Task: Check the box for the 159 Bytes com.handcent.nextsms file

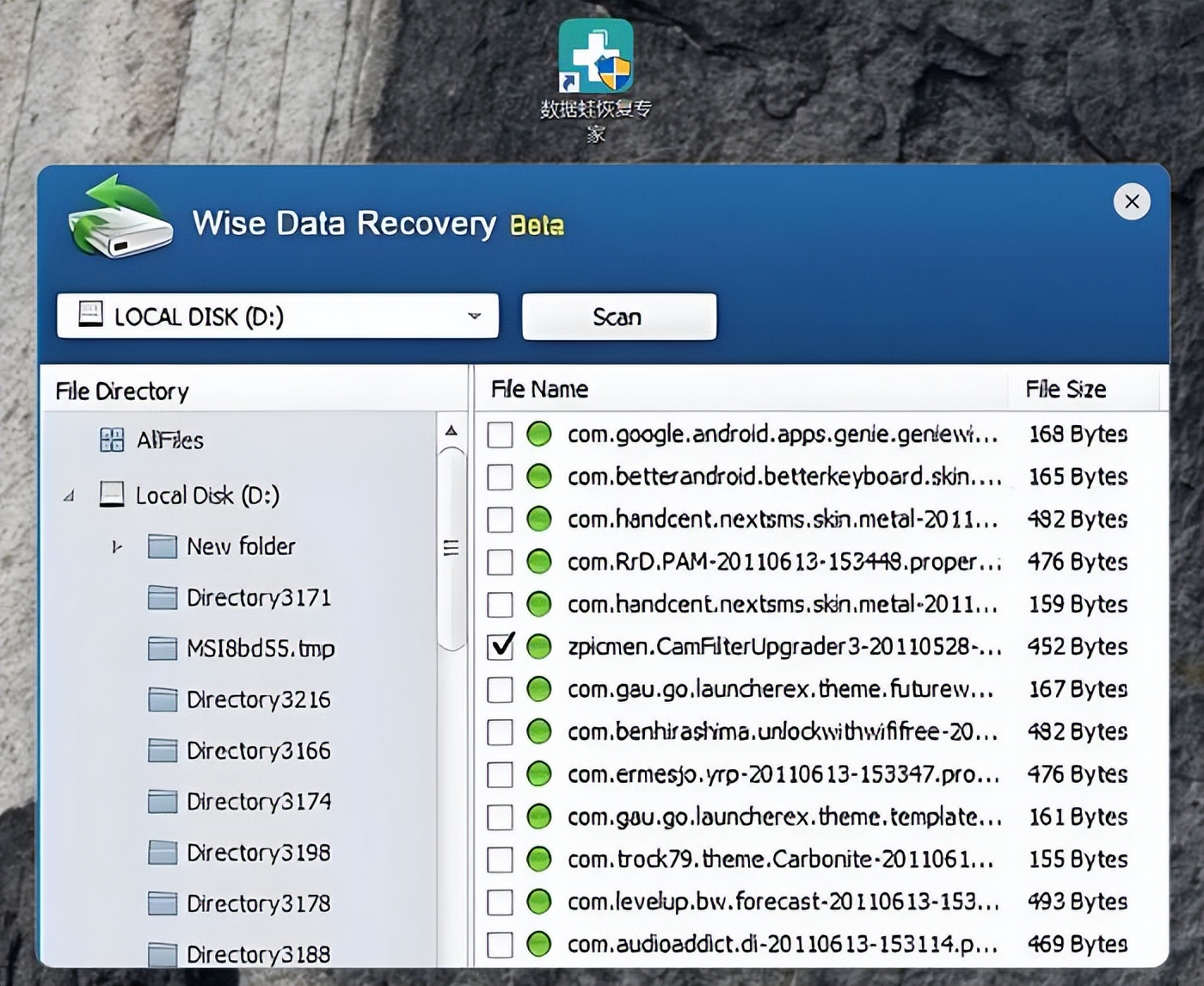Action: [x=500, y=604]
